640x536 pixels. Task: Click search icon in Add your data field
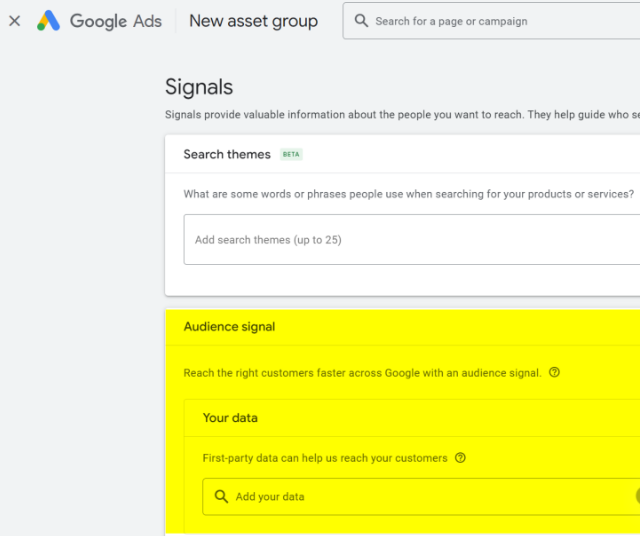[x=222, y=497]
